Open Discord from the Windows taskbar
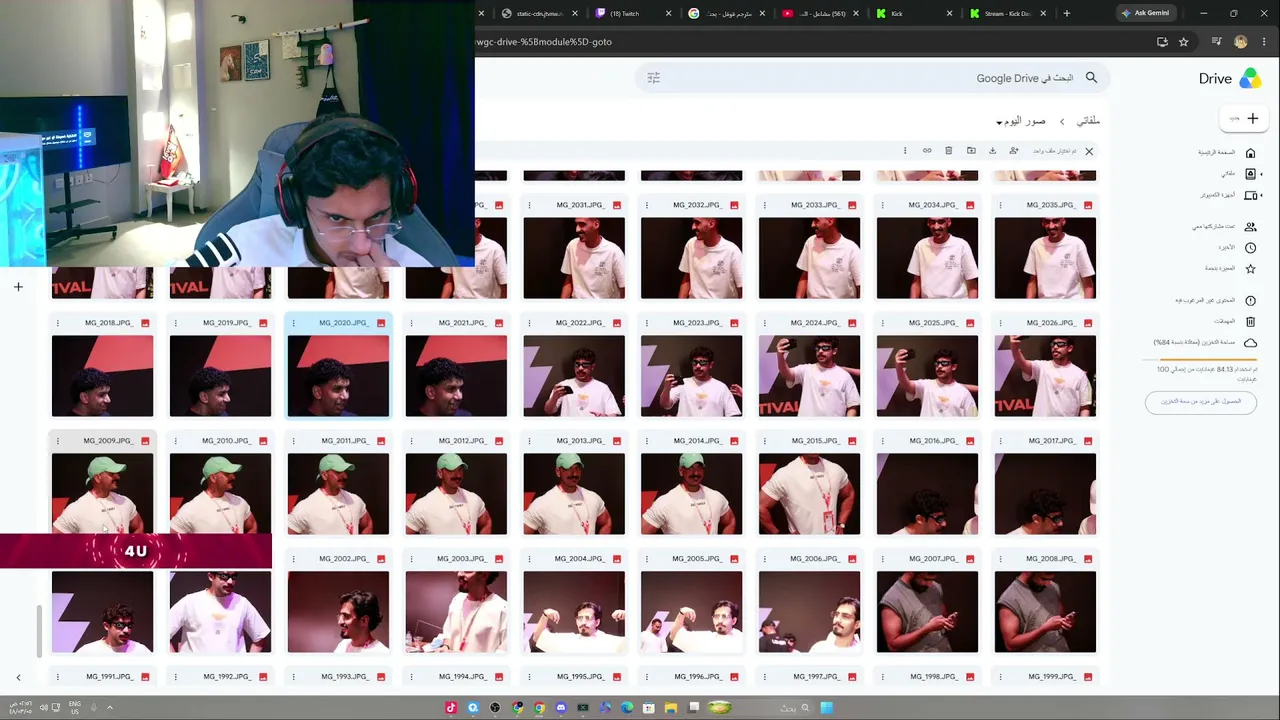 pos(561,708)
